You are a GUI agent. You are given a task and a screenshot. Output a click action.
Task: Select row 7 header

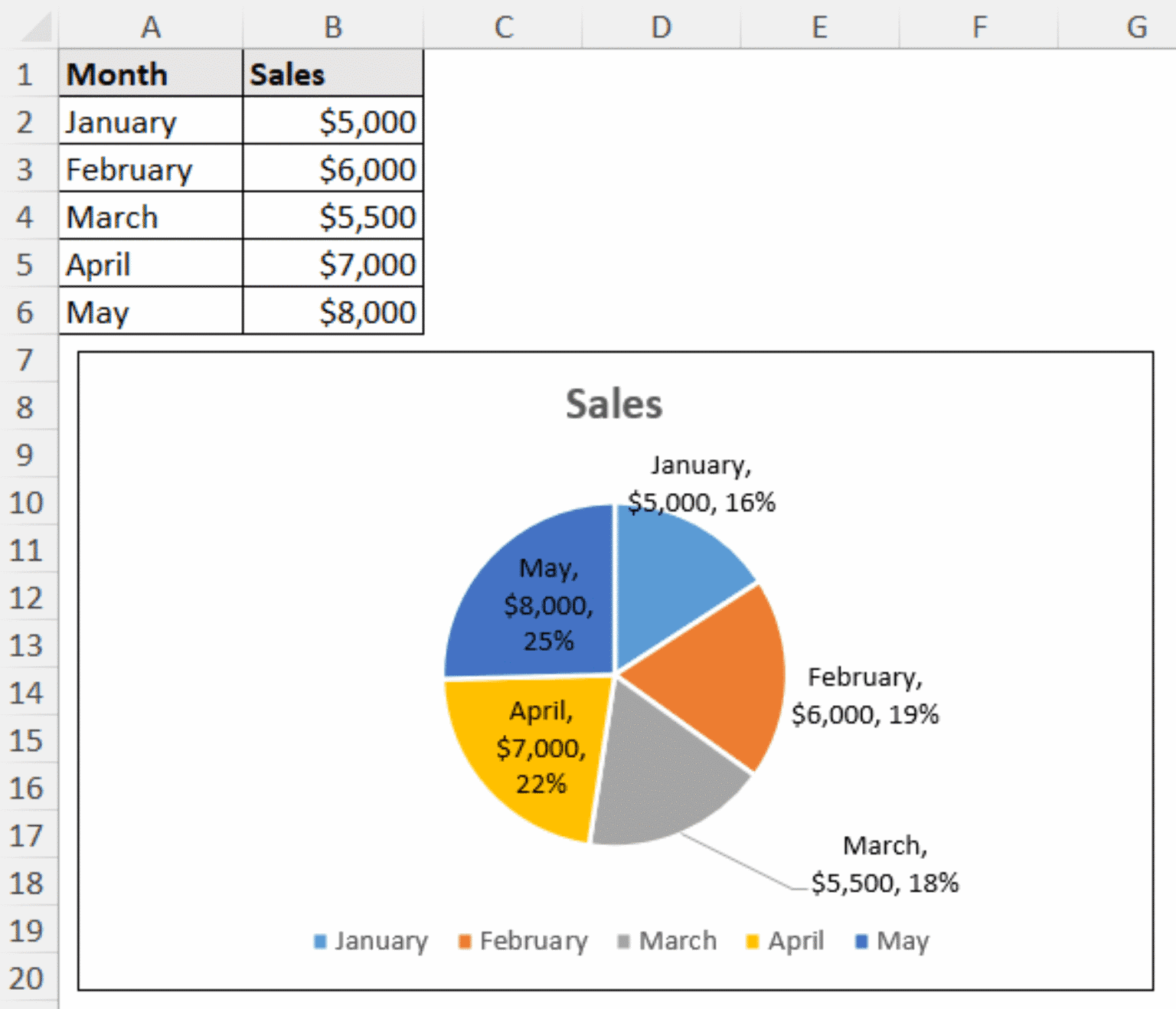pos(28,359)
